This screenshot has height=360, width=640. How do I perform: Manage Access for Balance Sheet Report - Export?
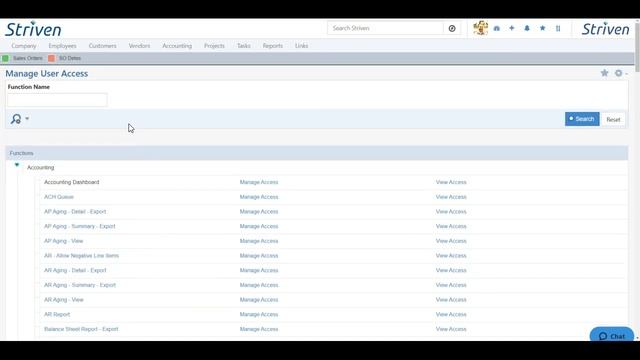click(259, 329)
